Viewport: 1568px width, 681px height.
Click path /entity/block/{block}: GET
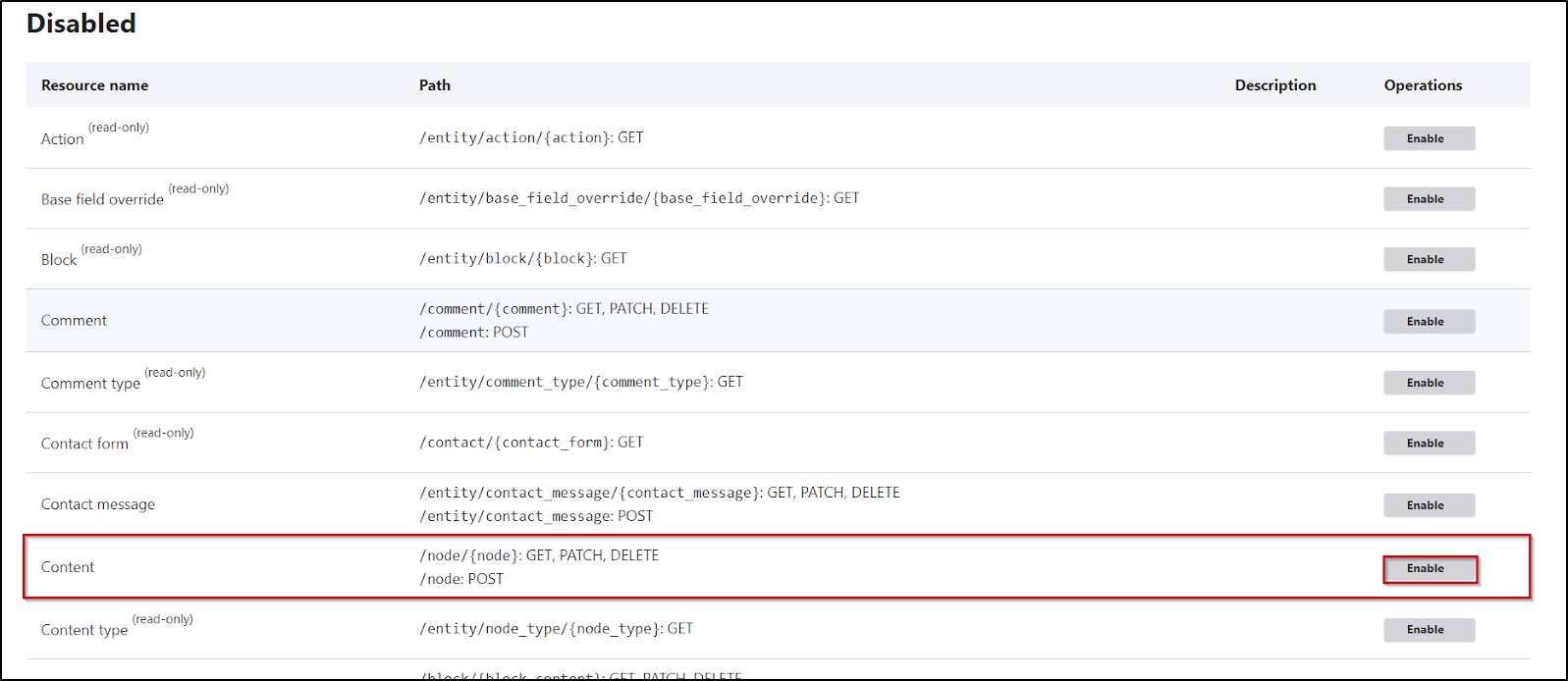tap(522, 259)
